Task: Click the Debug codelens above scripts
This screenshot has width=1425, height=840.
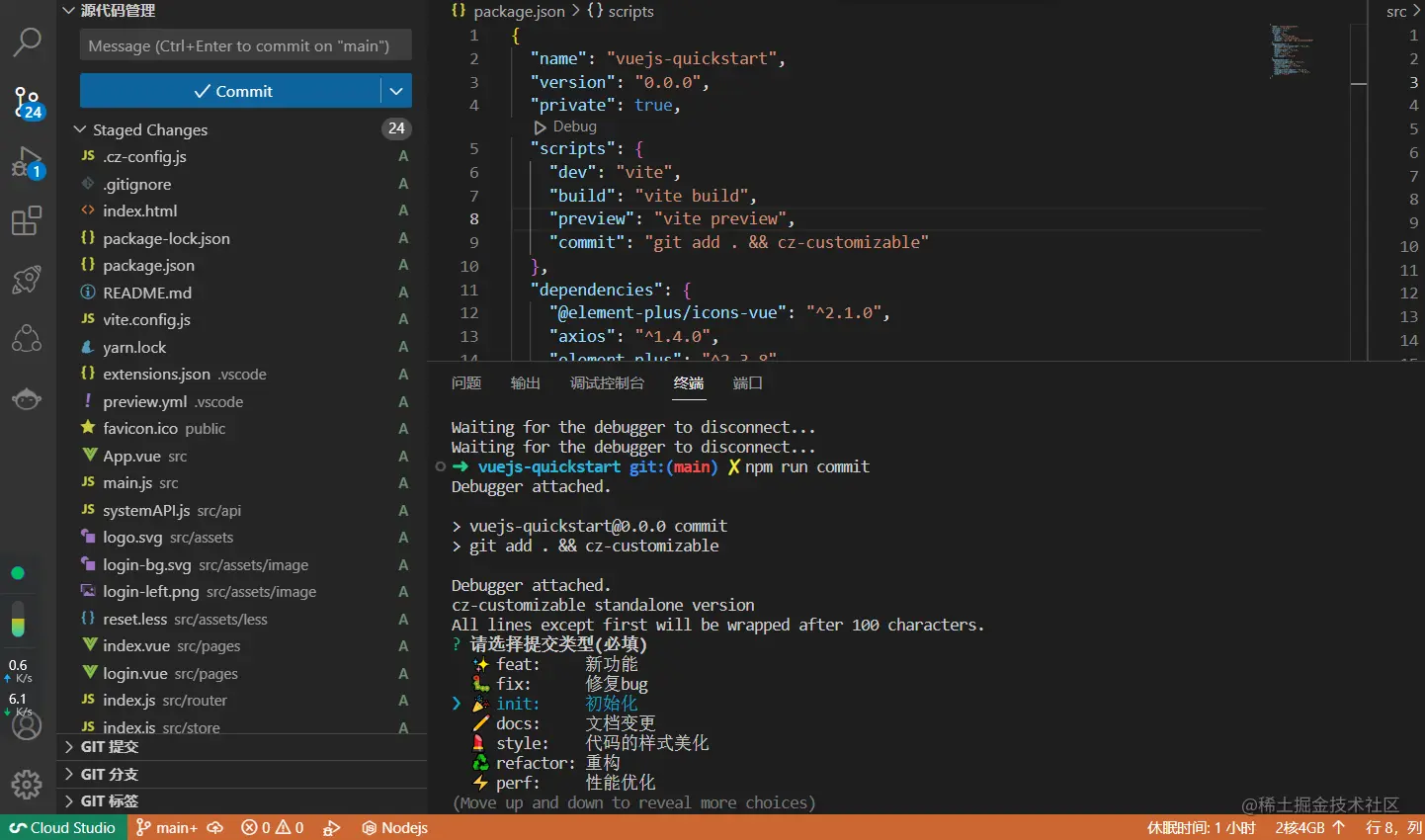Action: (x=565, y=126)
